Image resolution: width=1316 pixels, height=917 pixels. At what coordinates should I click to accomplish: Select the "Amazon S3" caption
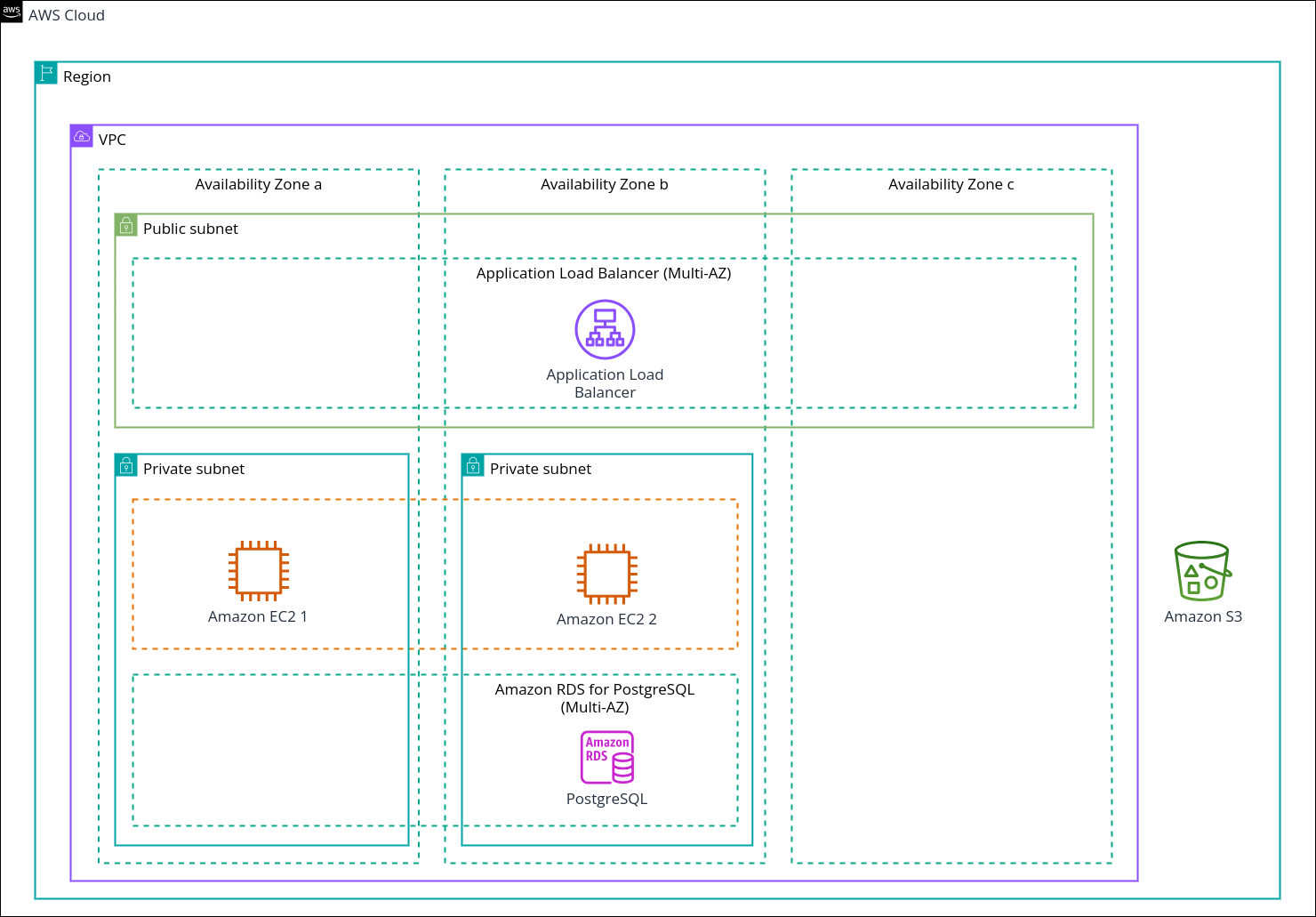(x=1203, y=616)
